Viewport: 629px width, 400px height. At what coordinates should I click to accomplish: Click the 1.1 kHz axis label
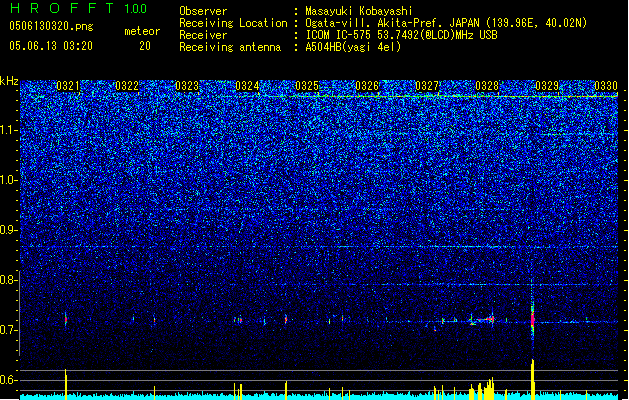8,130
